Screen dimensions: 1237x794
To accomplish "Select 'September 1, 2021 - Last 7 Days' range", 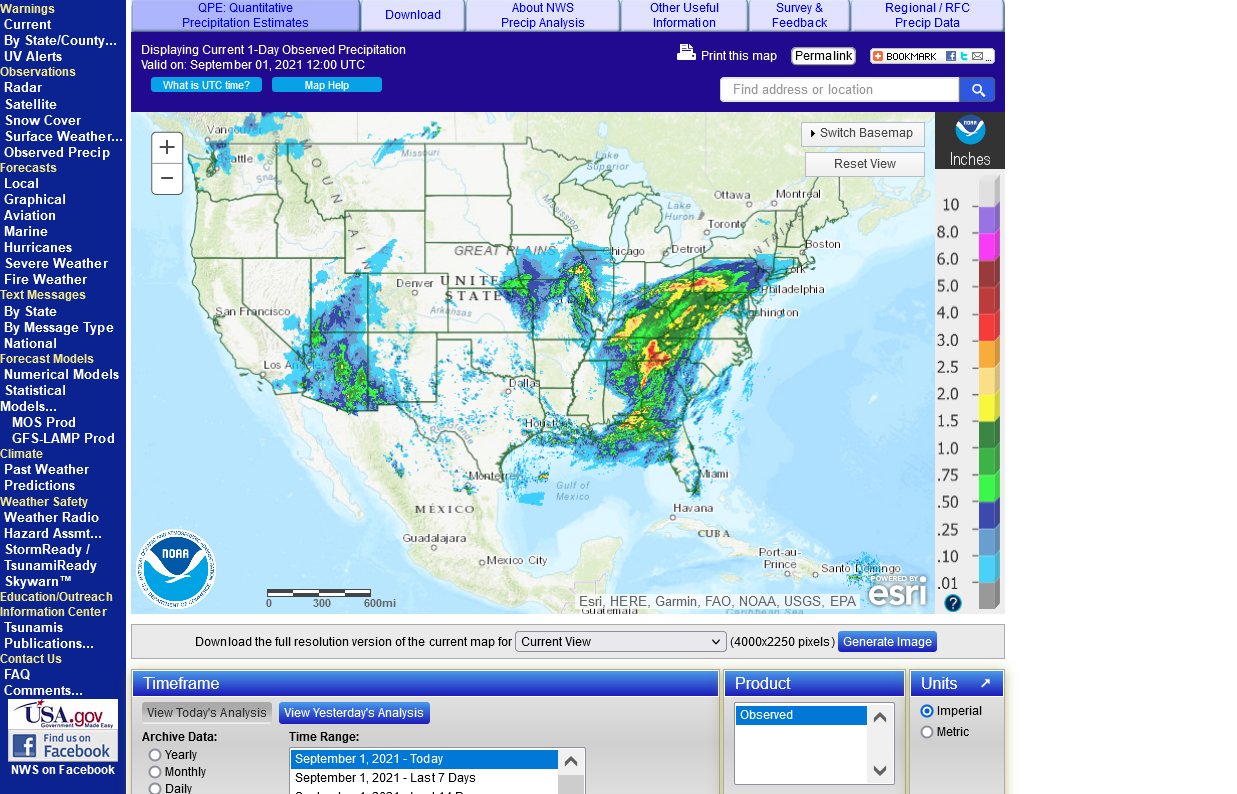I will point(424,778).
